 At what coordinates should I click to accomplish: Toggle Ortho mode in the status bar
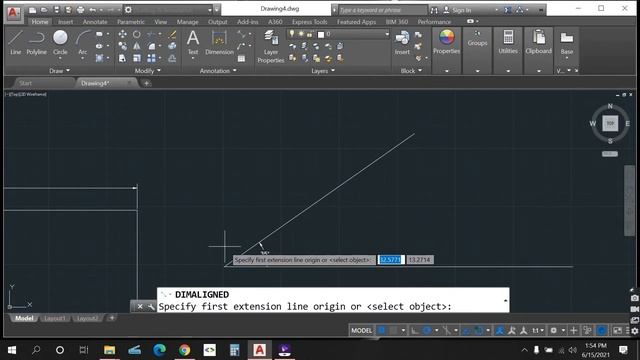coord(415,330)
